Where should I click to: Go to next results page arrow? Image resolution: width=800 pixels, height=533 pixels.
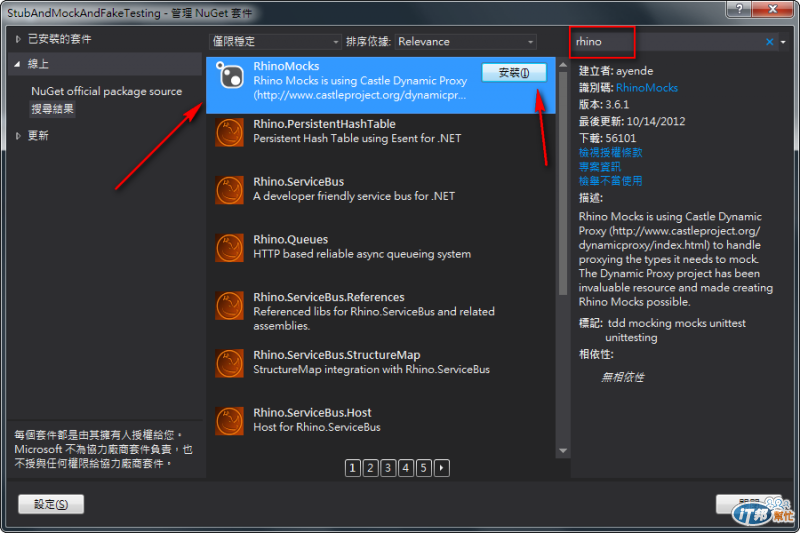pyautogui.click(x=442, y=468)
